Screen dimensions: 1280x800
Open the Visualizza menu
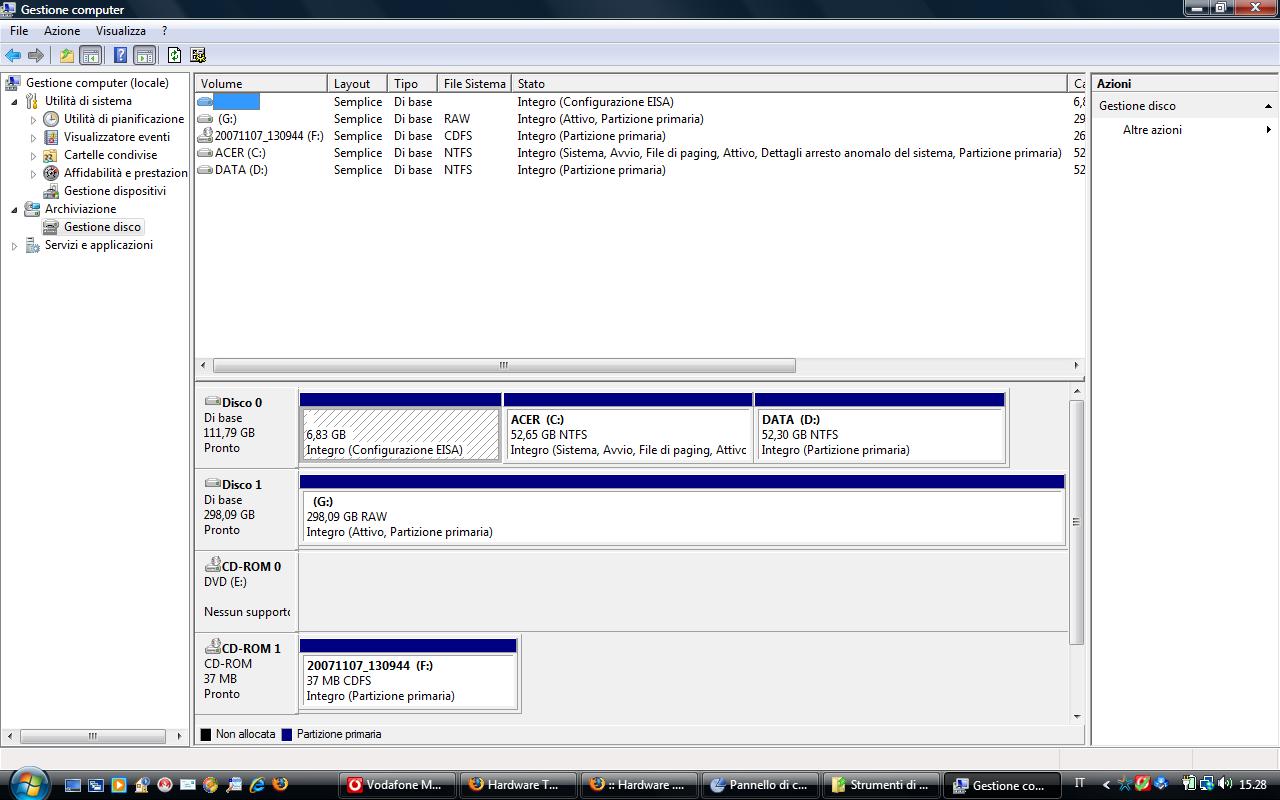pos(121,31)
